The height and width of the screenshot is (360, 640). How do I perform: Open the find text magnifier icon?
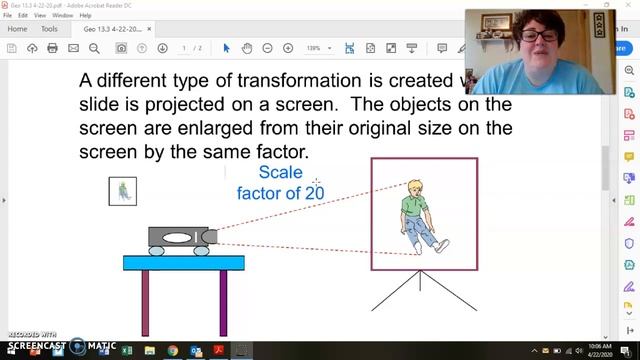pos(94,48)
